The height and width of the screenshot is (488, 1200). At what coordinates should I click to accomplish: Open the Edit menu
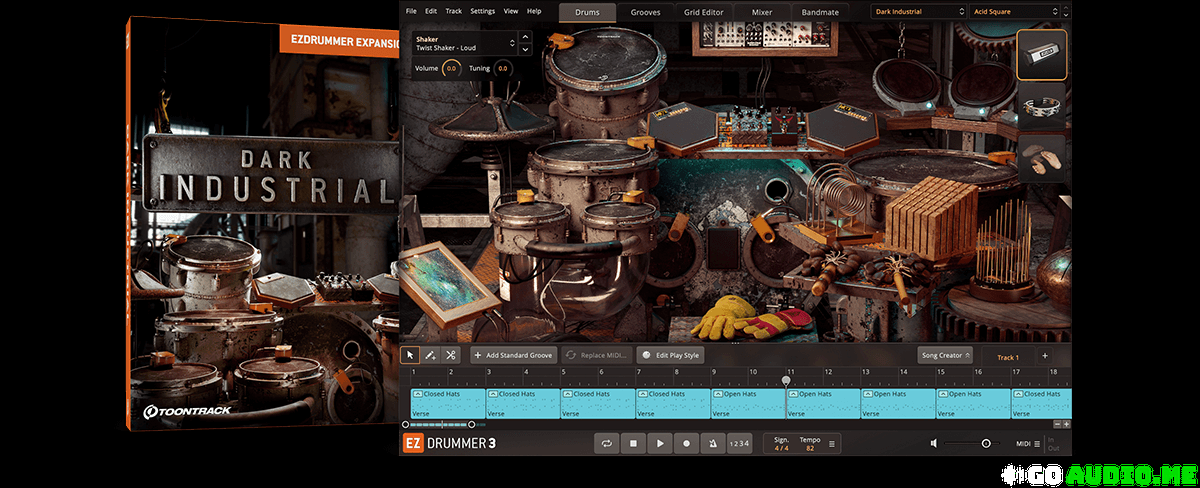click(431, 11)
